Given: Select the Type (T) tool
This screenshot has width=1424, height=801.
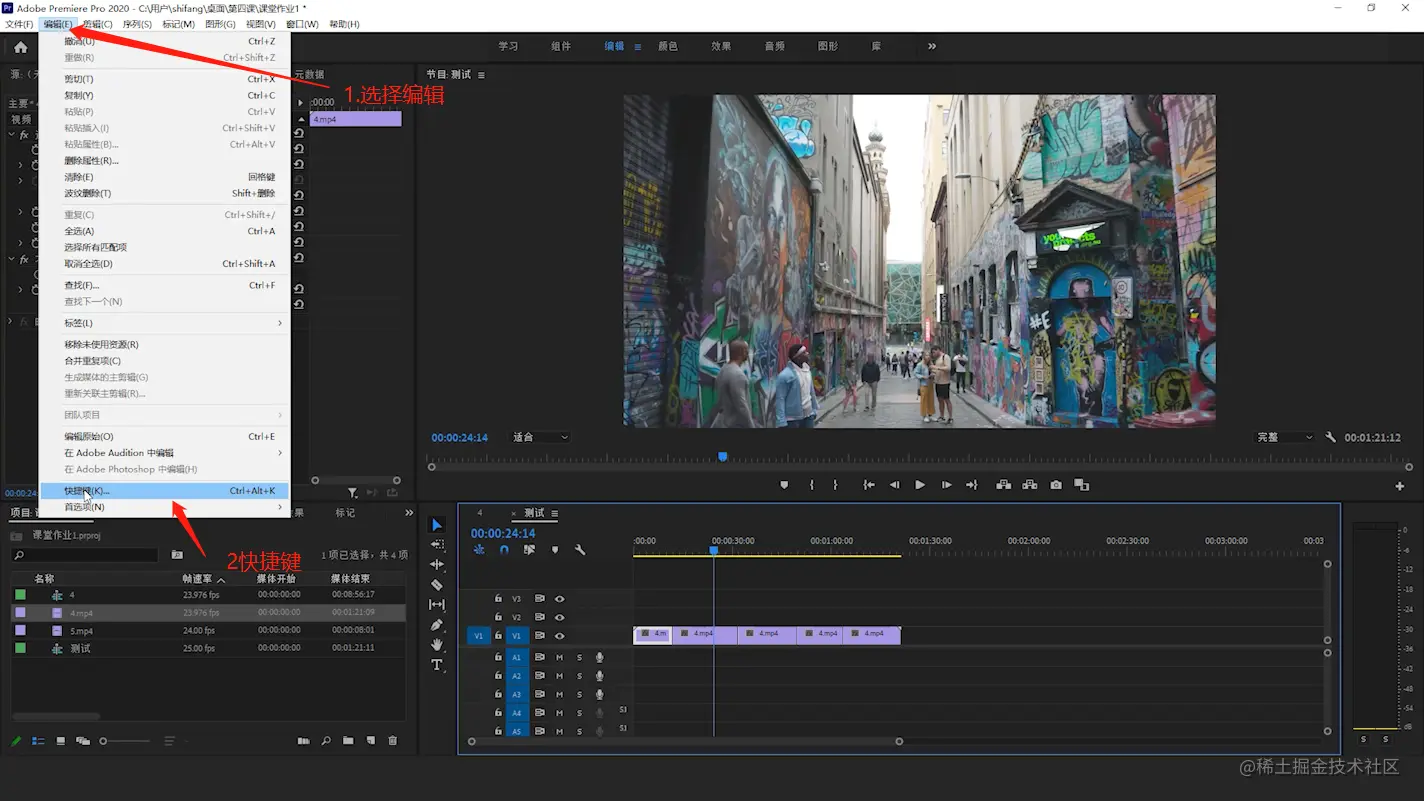Looking at the screenshot, I should tap(437, 665).
